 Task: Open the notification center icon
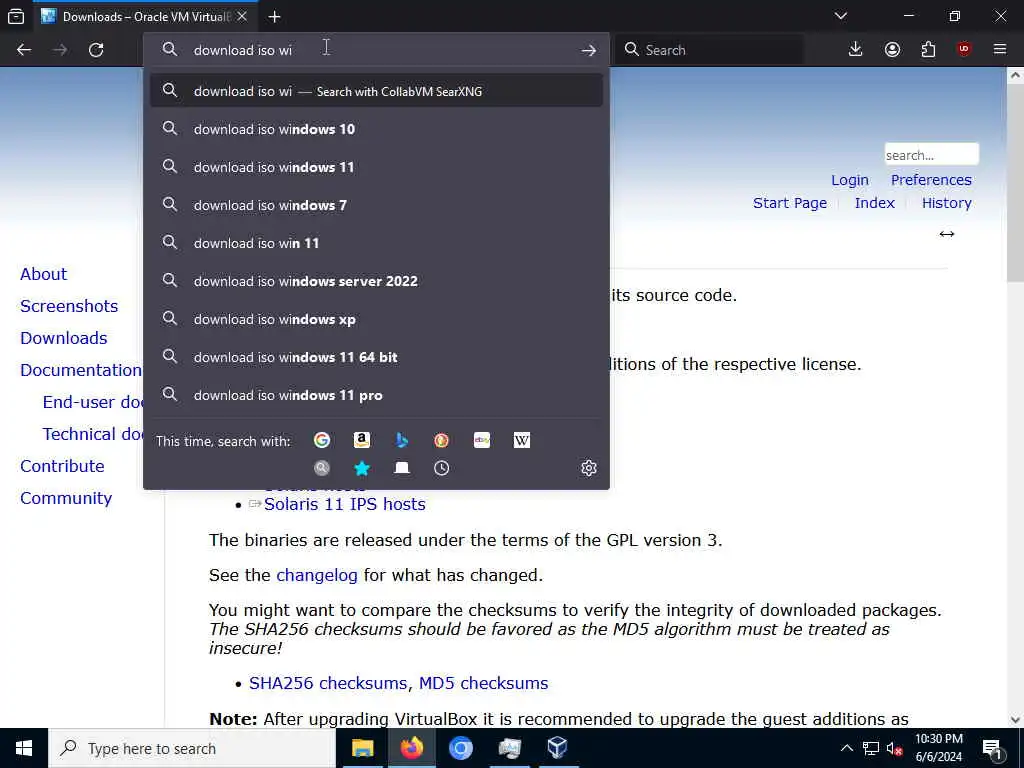click(x=992, y=748)
